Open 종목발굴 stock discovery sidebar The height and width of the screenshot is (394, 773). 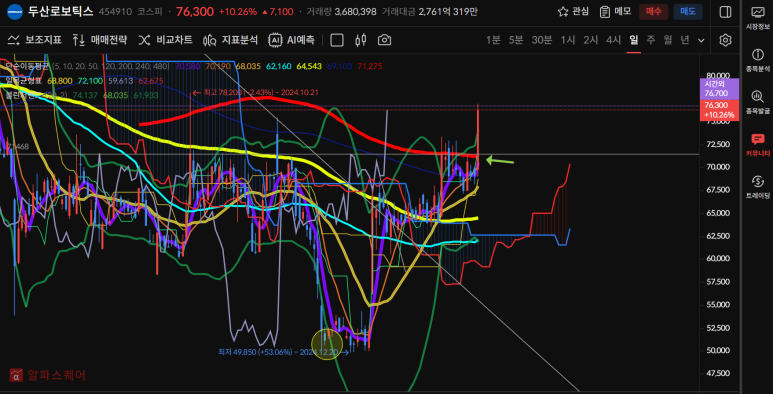tap(758, 103)
